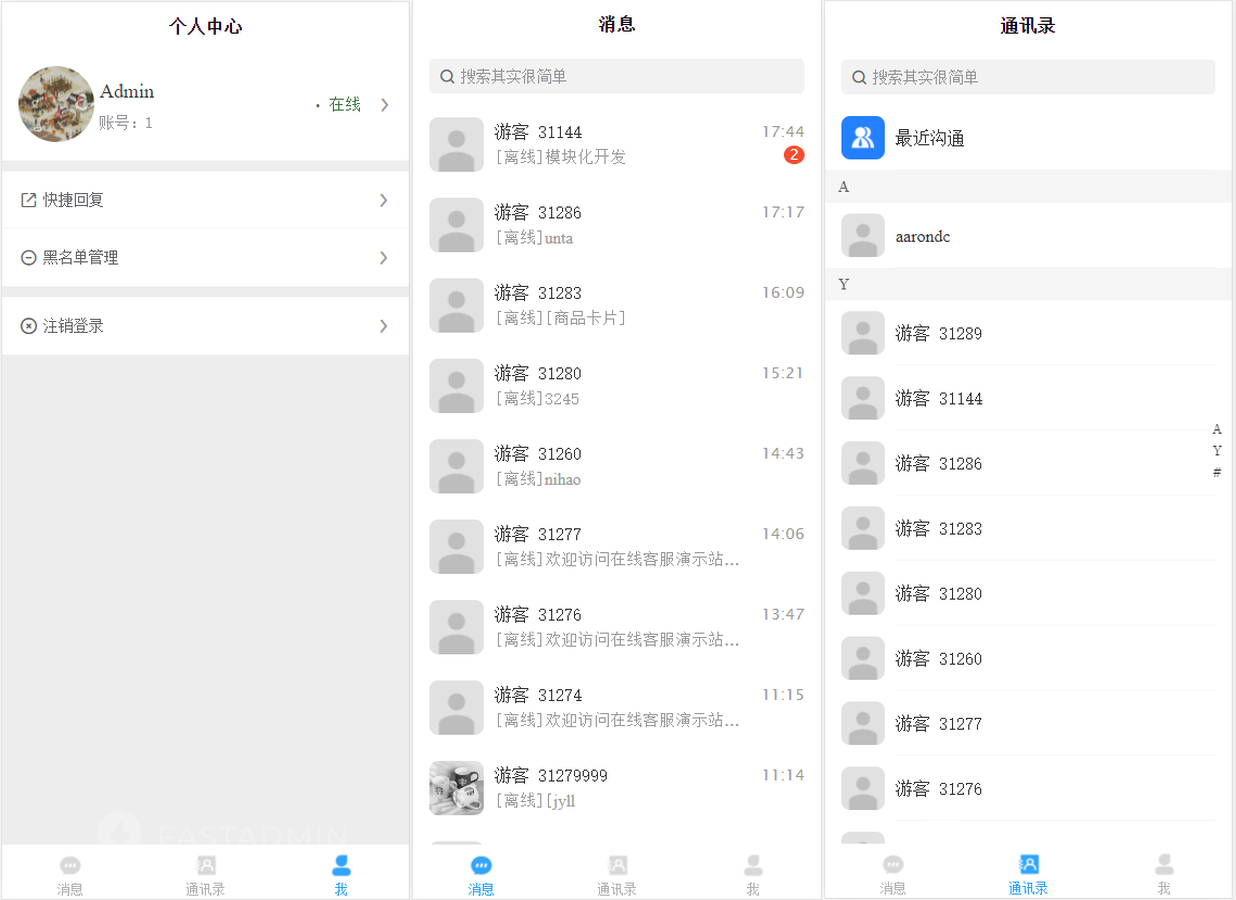
Task: Open the 最近沟通 blue contacts icon
Action: click(x=863, y=137)
